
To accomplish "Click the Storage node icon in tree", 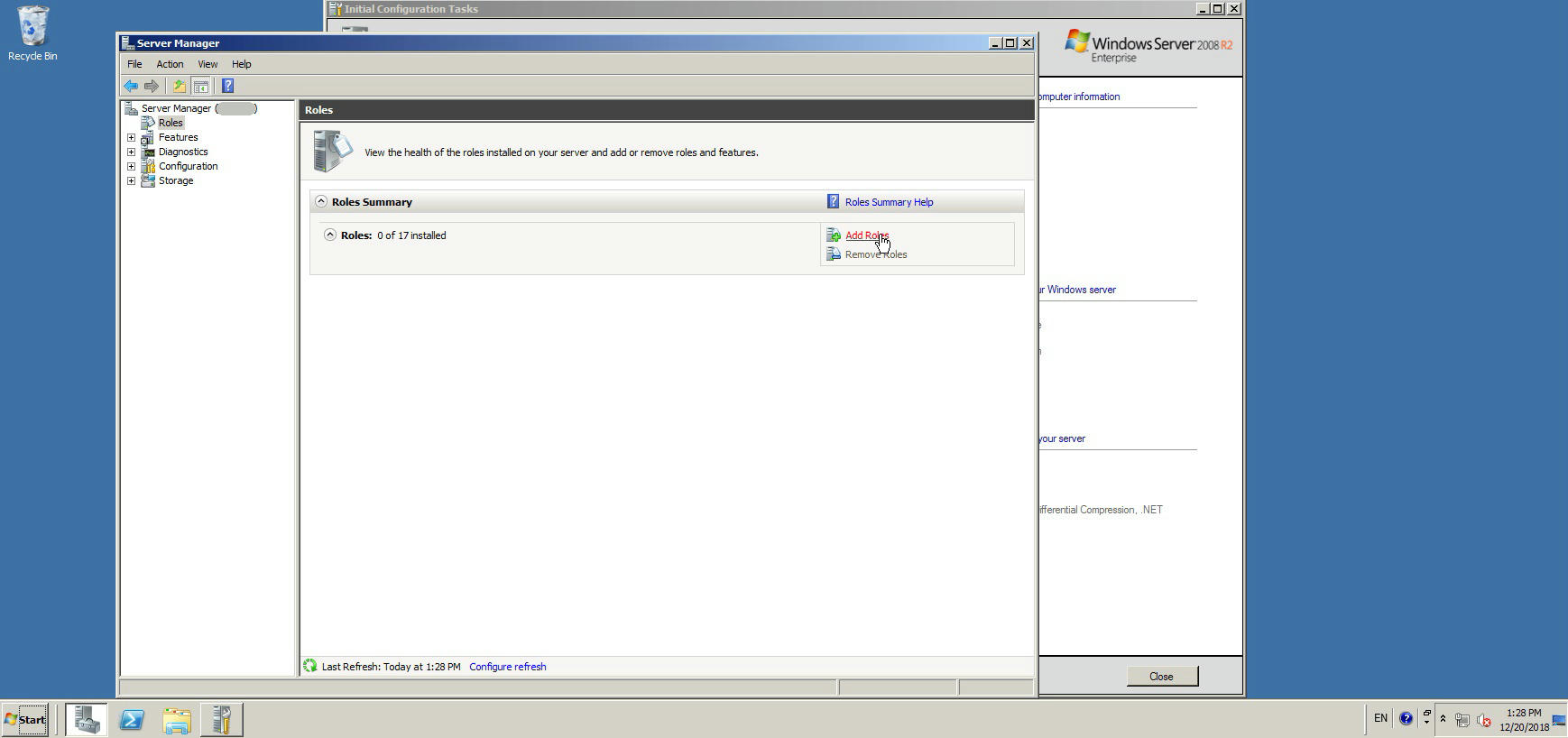I will [x=147, y=180].
